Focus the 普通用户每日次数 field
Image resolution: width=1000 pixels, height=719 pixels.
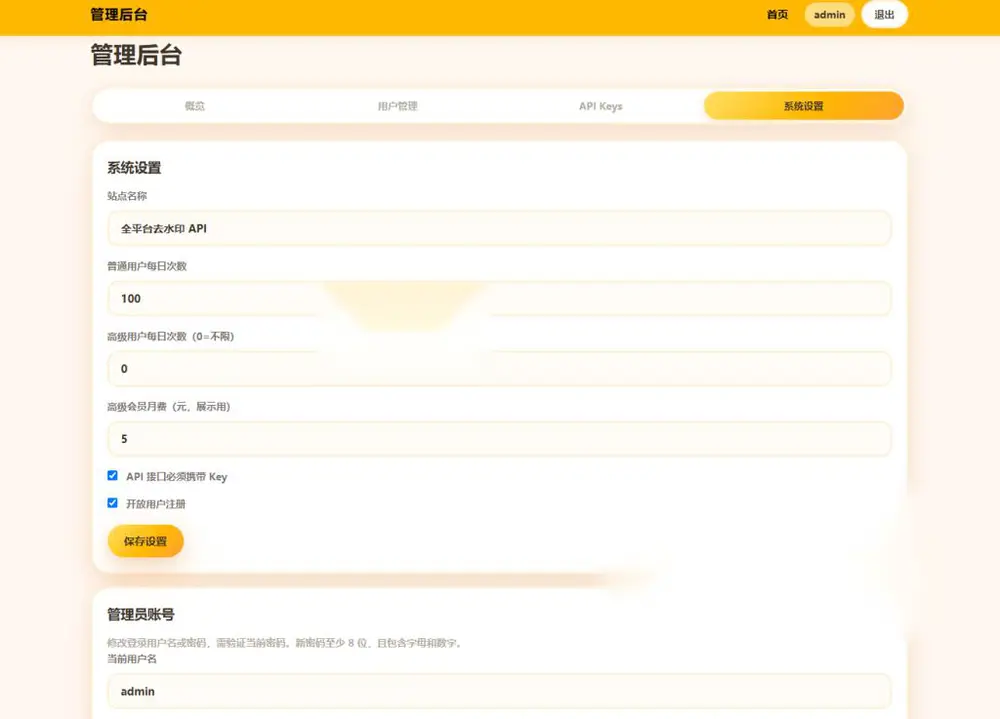[x=499, y=299]
